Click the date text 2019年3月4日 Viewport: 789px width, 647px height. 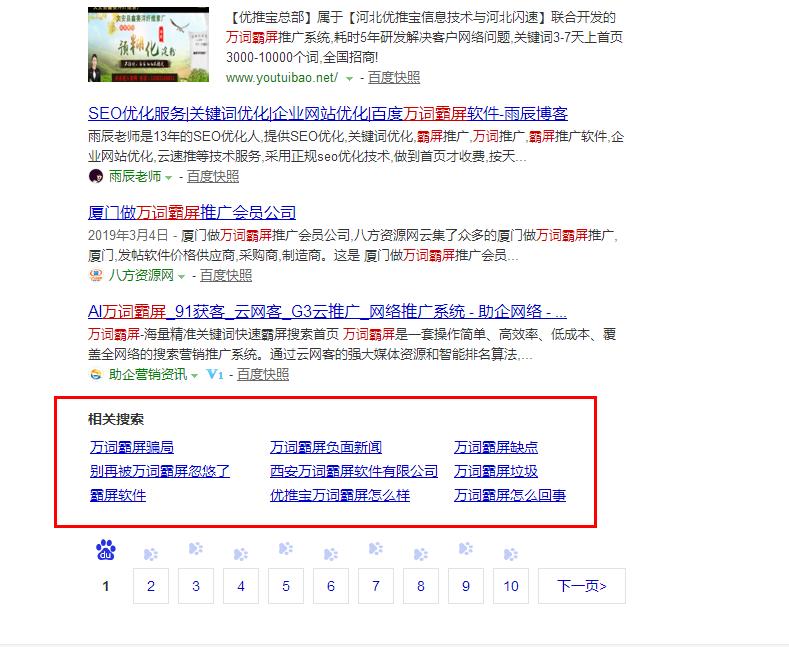128,235
